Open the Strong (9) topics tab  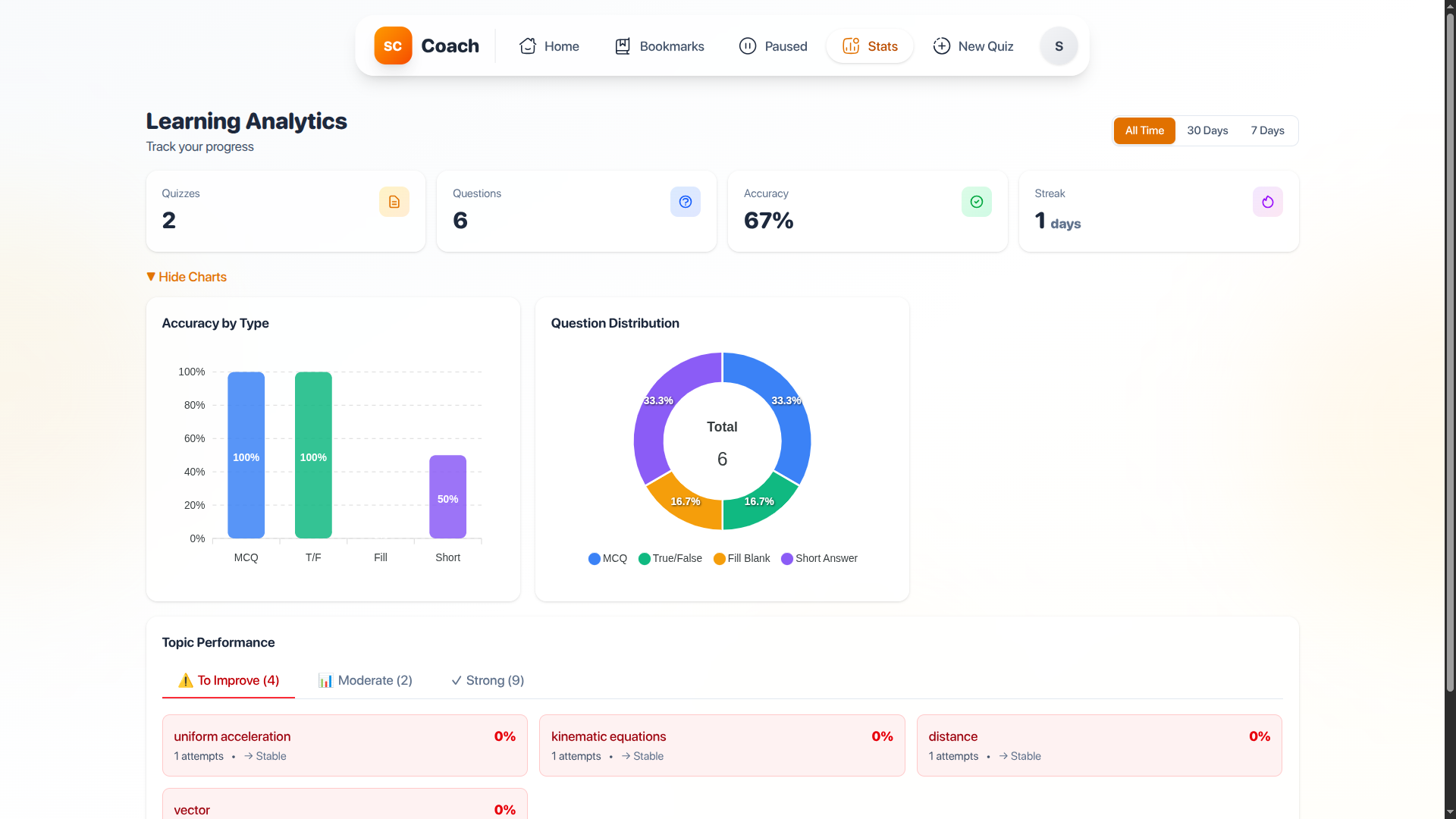pos(488,680)
